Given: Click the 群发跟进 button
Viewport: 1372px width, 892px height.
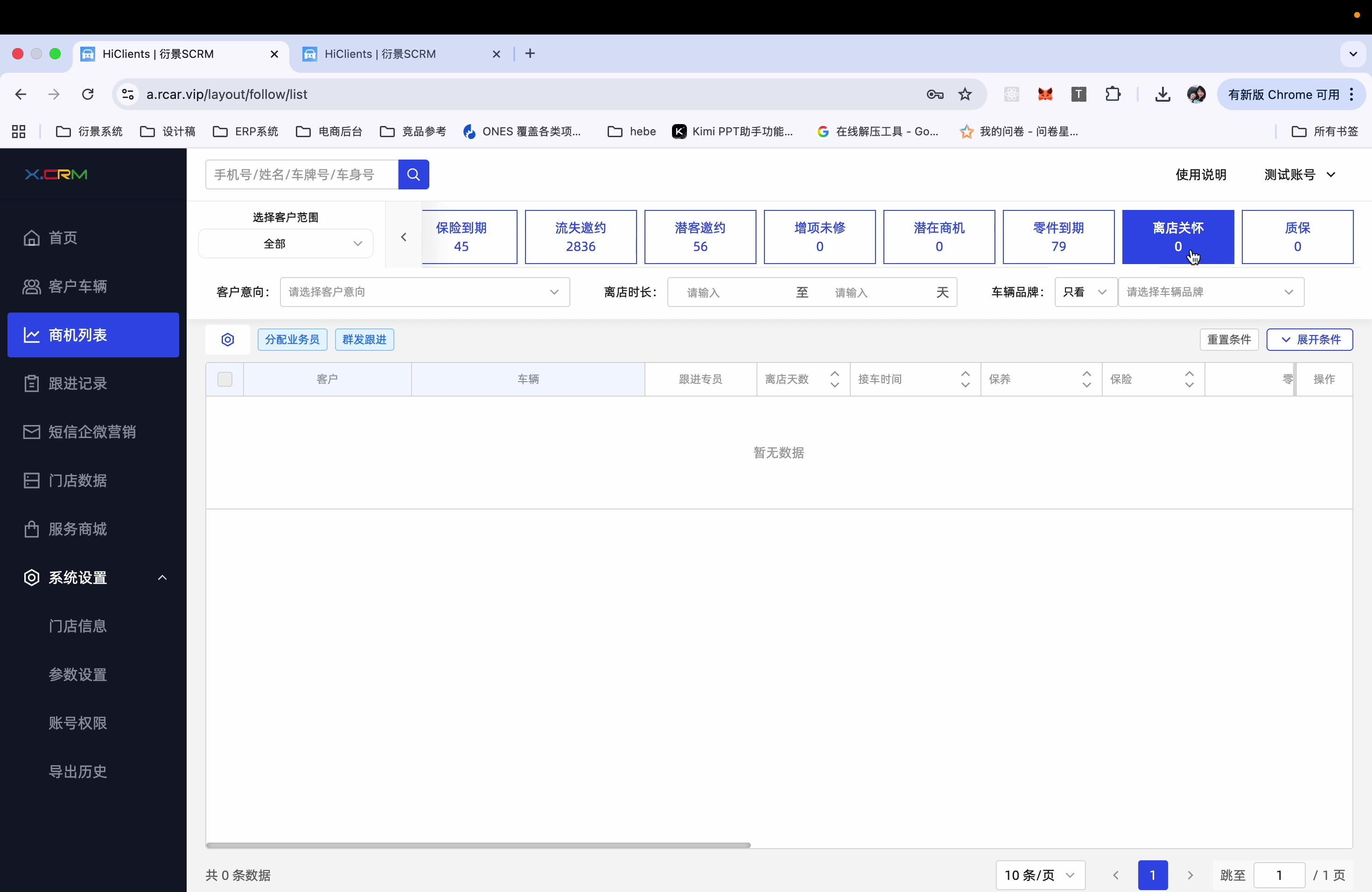Looking at the screenshot, I should click(364, 340).
